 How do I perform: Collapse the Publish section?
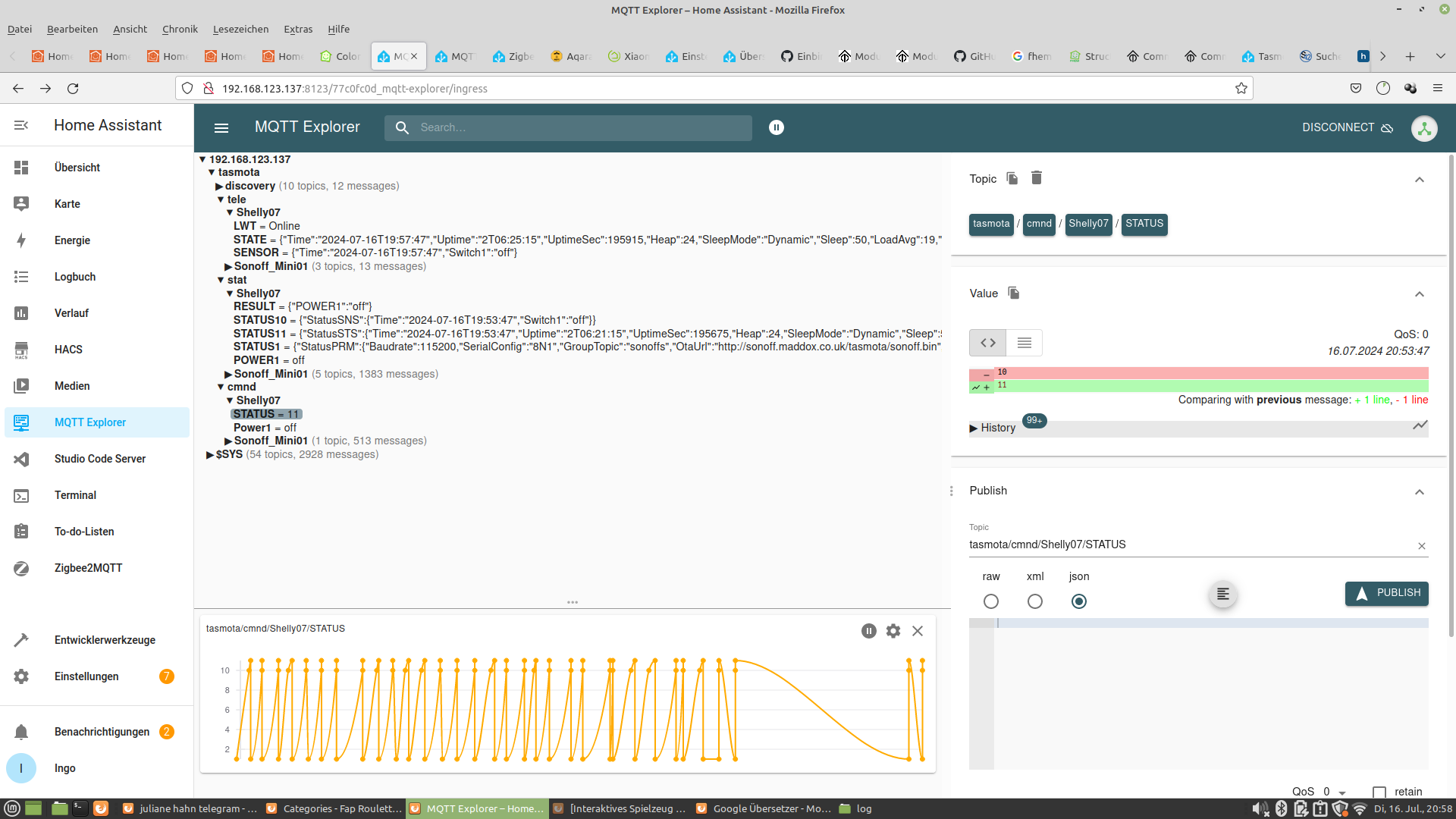pos(1420,492)
